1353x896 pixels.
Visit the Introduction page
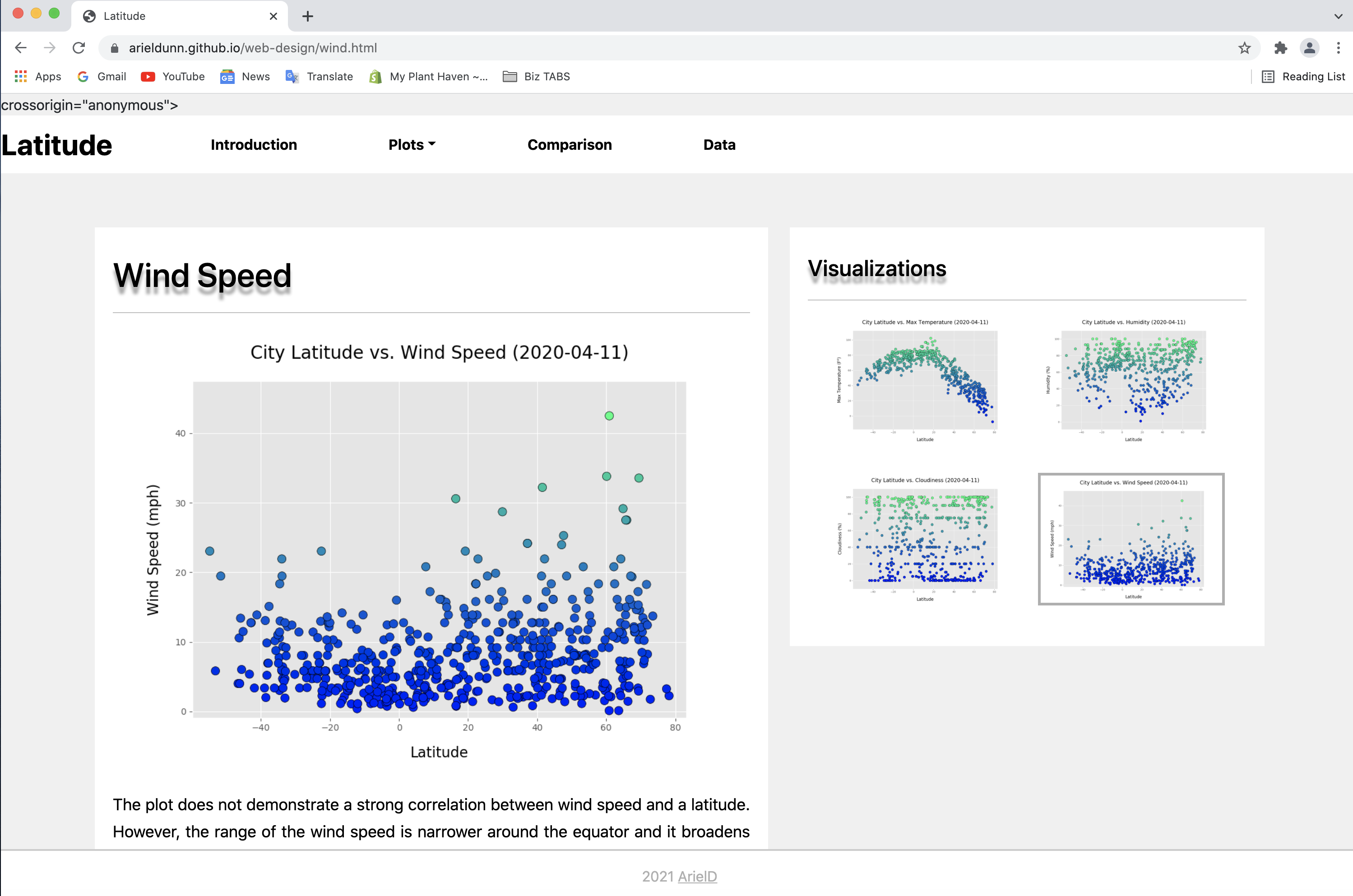tap(253, 144)
